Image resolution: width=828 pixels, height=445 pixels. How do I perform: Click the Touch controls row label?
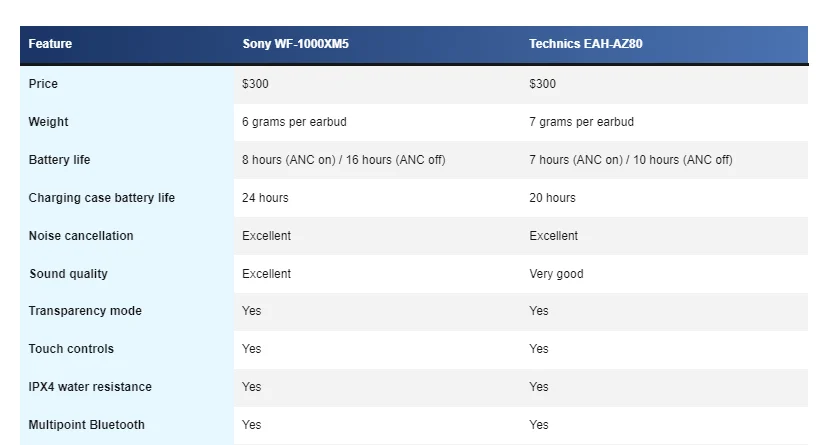click(x=71, y=349)
